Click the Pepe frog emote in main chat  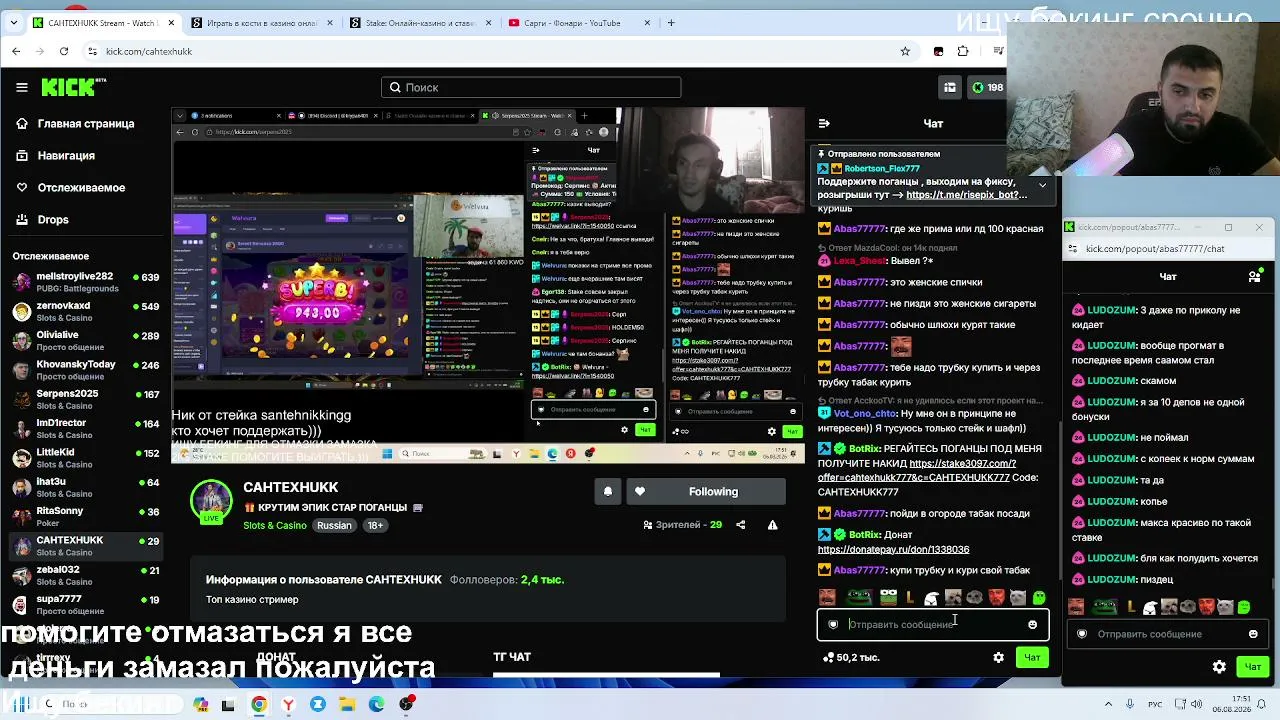859,598
